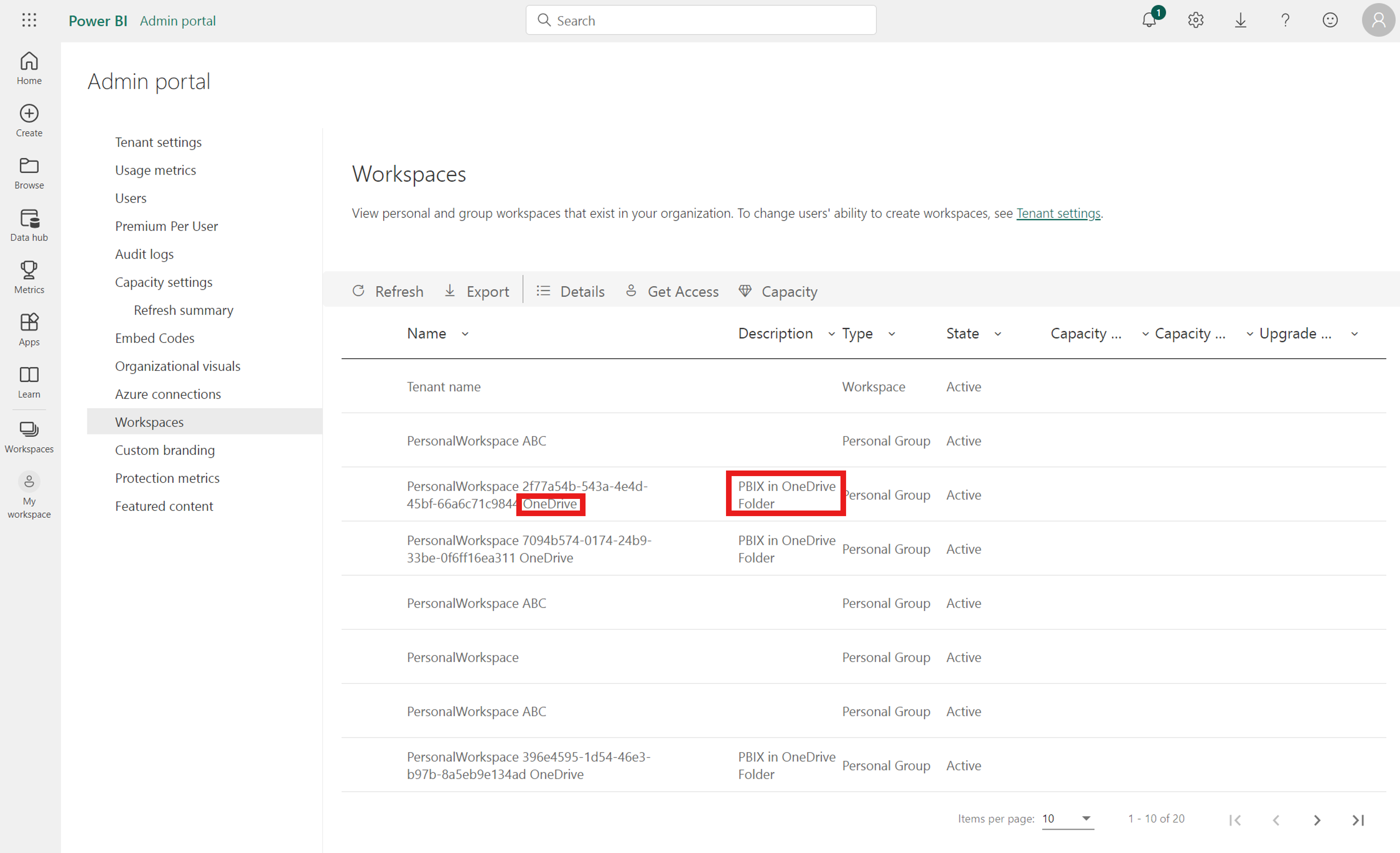Click the download arrow icon in header
Screen dimensions: 1400x853
click(x=1240, y=20)
